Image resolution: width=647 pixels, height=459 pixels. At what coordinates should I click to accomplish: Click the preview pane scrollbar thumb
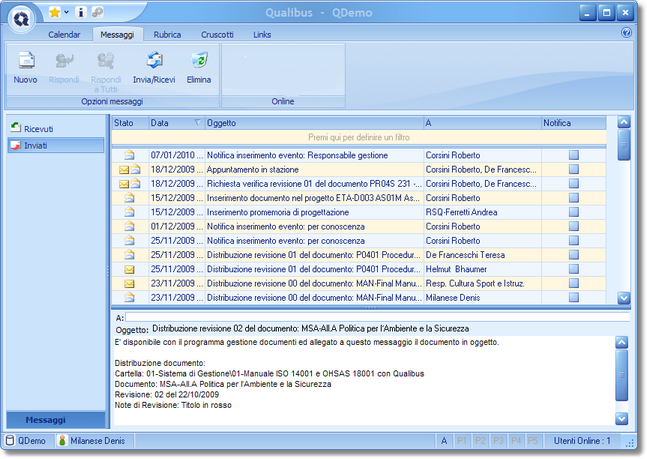[x=621, y=375]
